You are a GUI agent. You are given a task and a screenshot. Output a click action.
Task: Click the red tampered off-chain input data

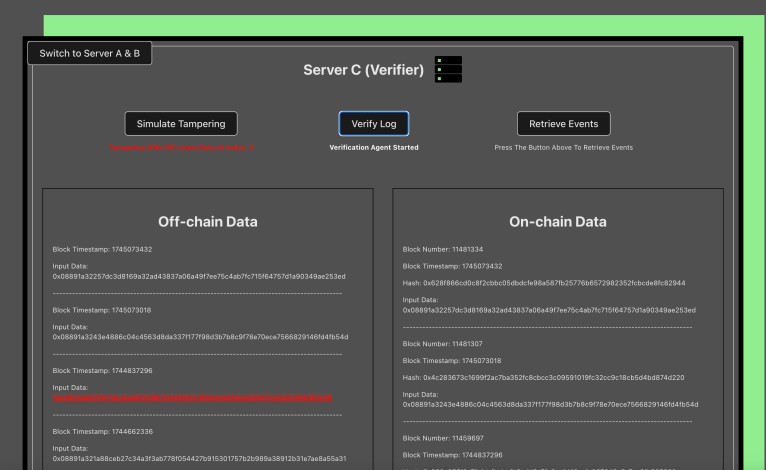192,397
